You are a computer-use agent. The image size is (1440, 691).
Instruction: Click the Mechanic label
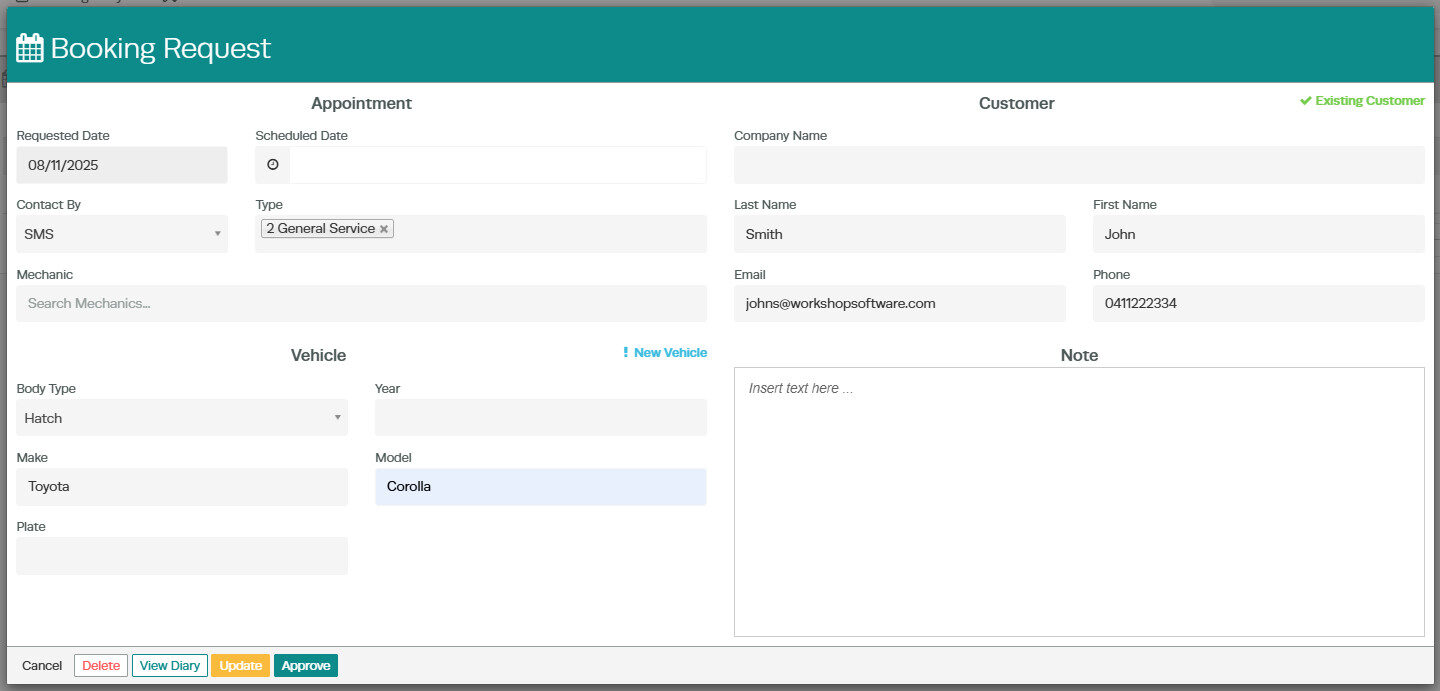[45, 274]
